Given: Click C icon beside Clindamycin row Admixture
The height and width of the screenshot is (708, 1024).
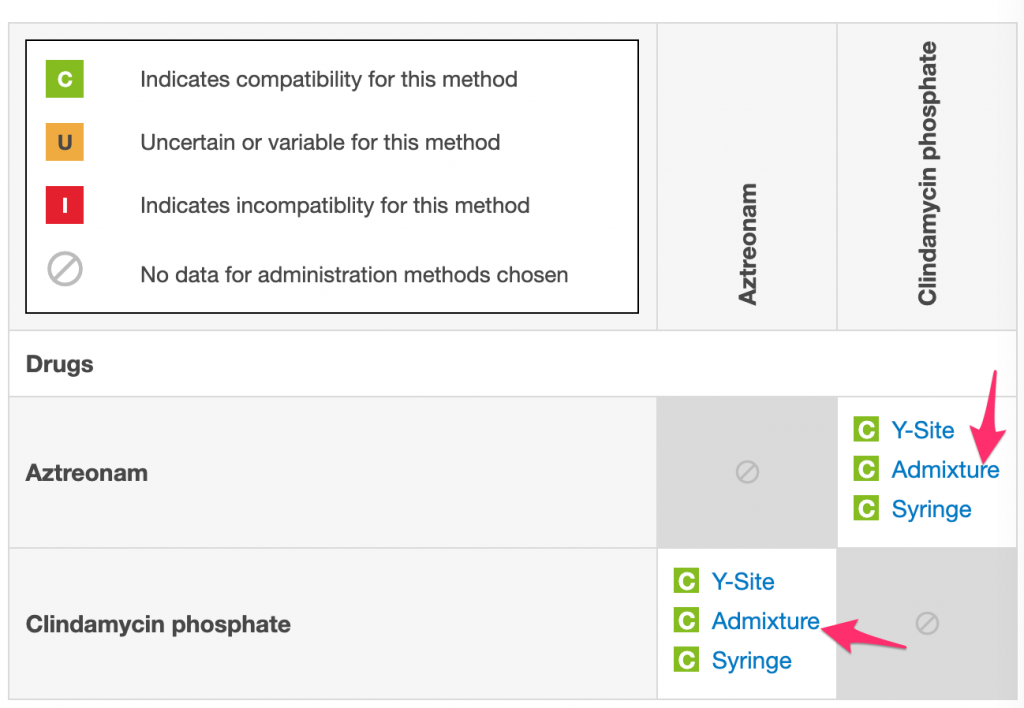Looking at the screenshot, I should [x=686, y=621].
